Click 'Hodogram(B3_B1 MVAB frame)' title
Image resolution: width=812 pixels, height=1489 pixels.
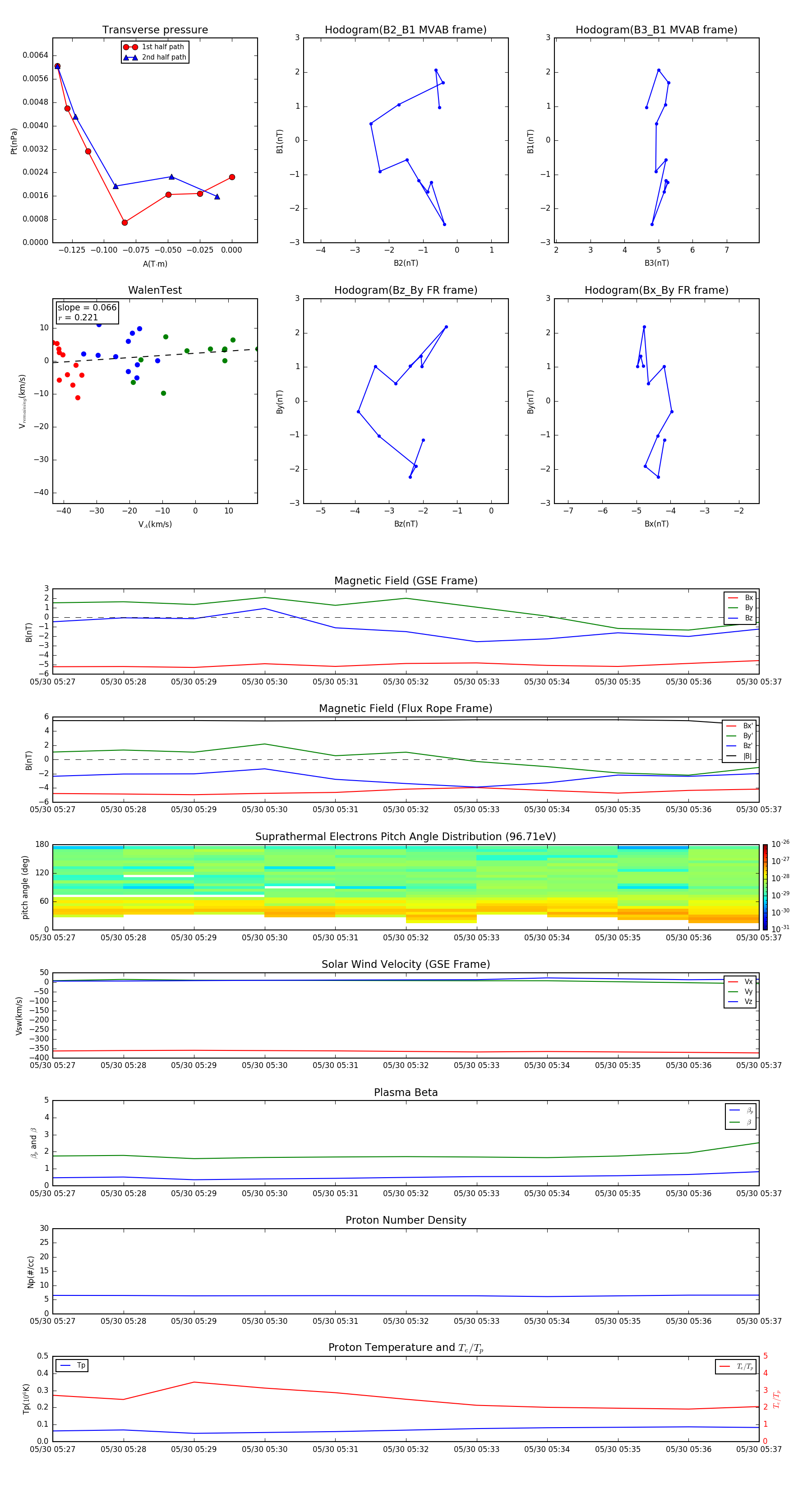point(656,30)
